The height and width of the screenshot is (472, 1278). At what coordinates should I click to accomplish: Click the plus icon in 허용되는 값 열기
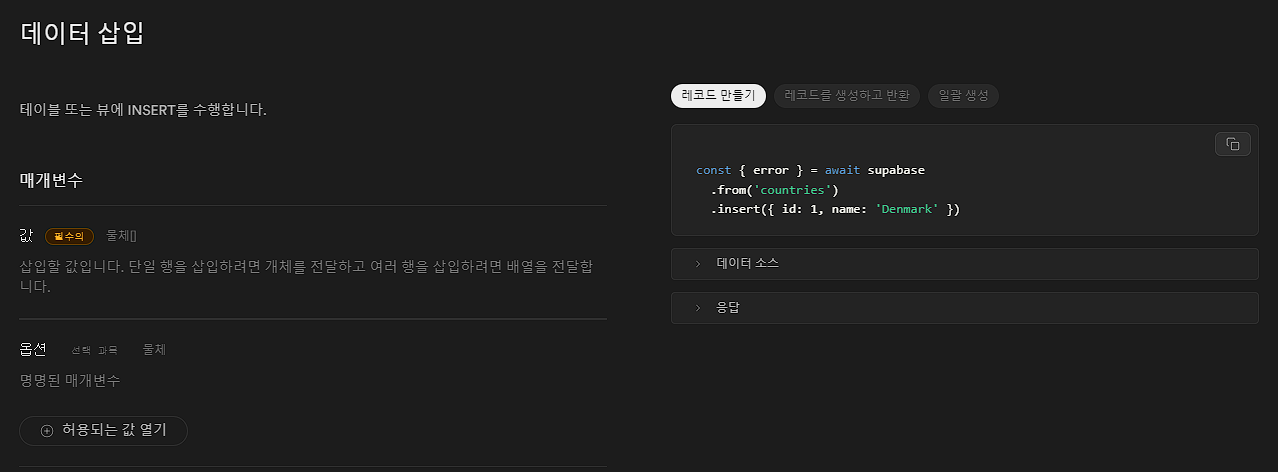pyautogui.click(x=46, y=430)
